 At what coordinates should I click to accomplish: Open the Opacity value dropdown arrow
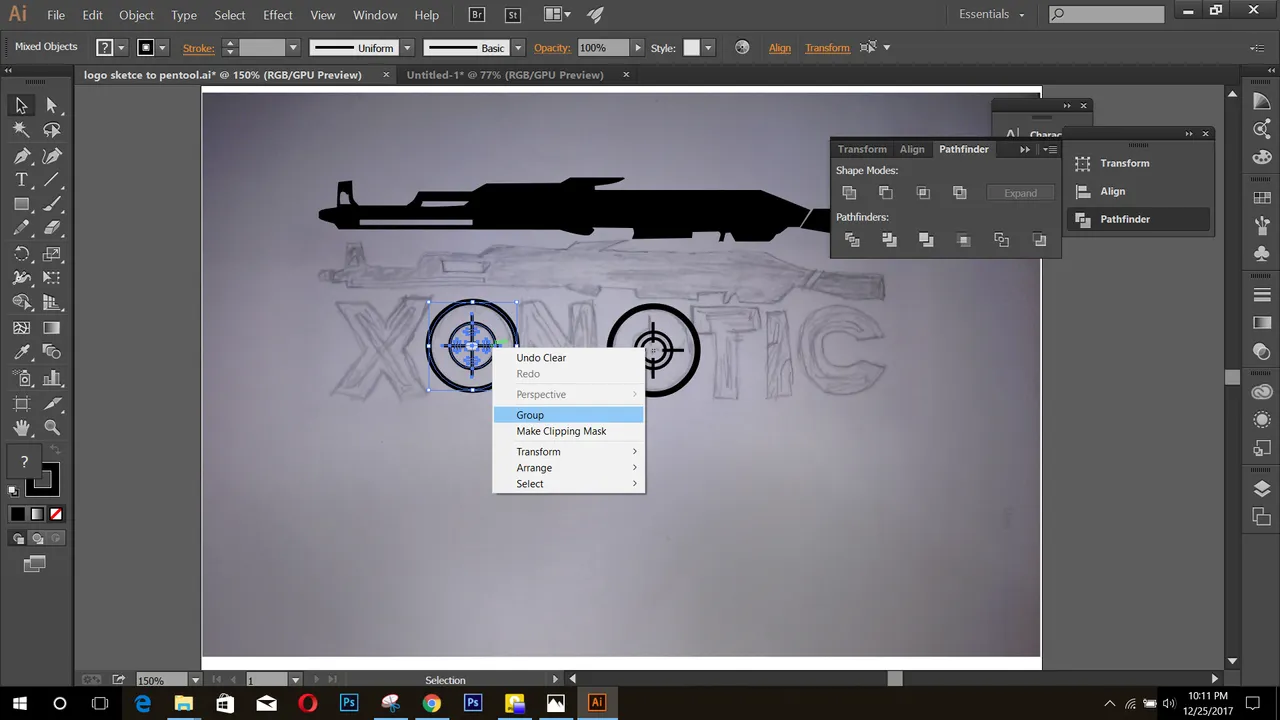click(637, 48)
